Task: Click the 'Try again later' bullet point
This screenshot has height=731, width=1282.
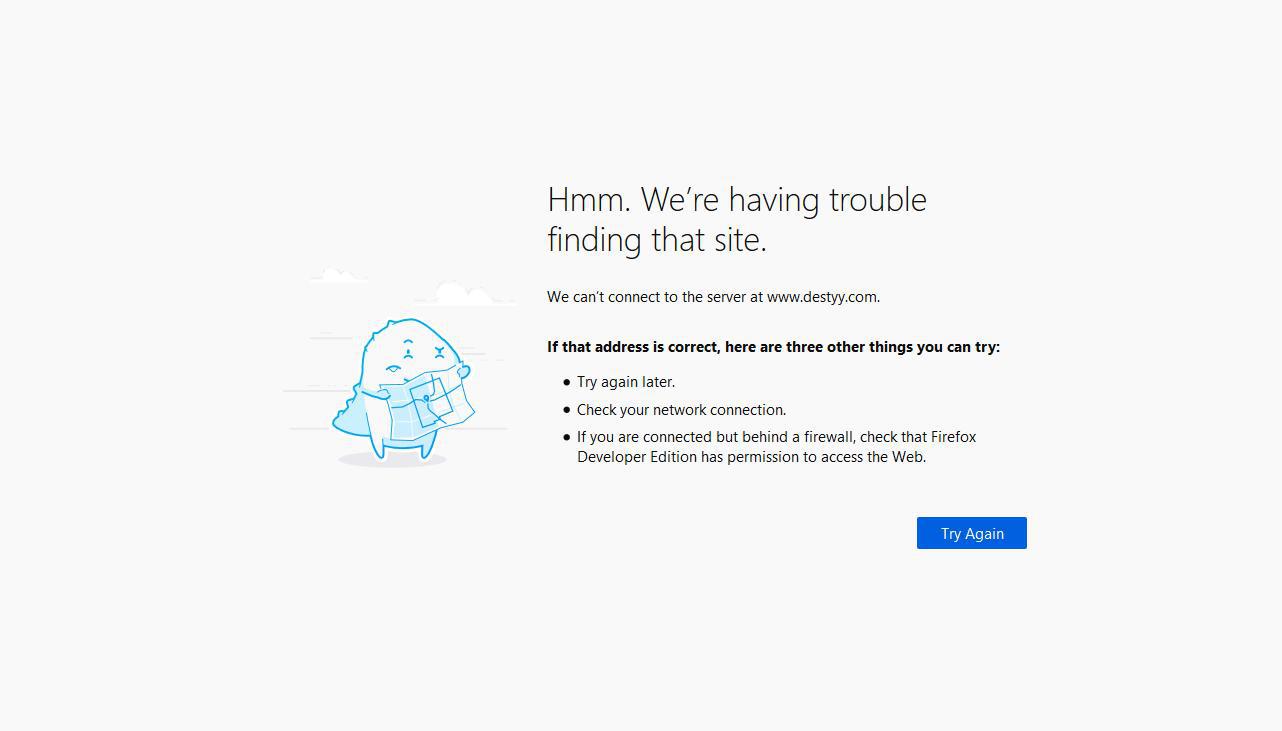Action: click(626, 381)
